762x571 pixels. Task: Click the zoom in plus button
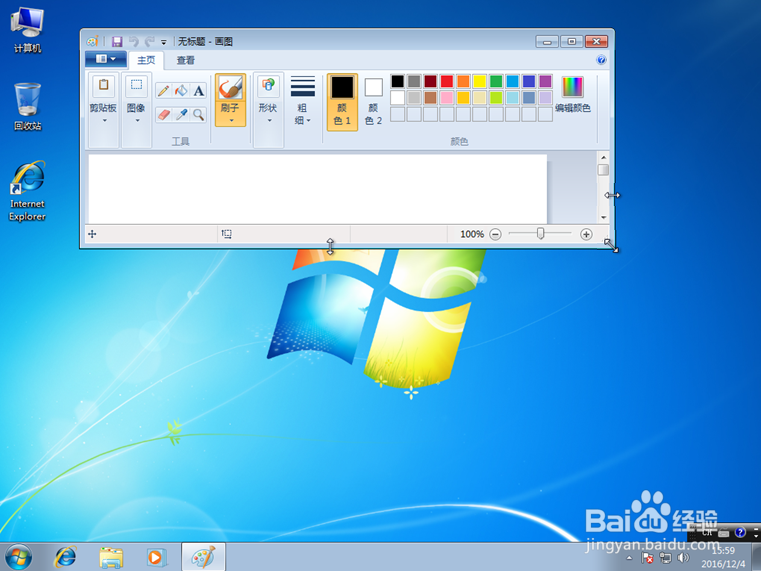[x=586, y=234]
